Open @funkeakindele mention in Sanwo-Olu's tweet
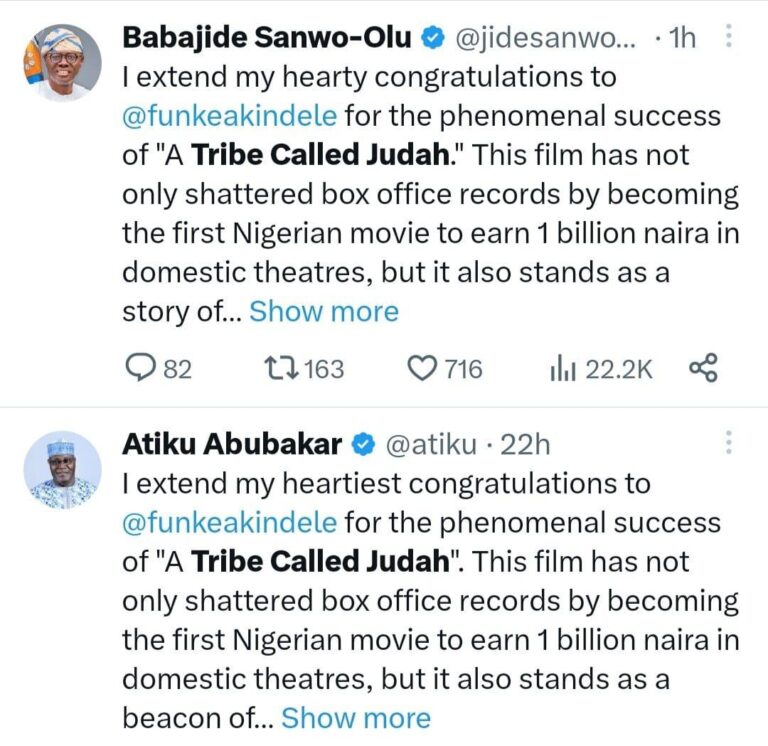Screen dimensions: 768x746 tap(230, 117)
